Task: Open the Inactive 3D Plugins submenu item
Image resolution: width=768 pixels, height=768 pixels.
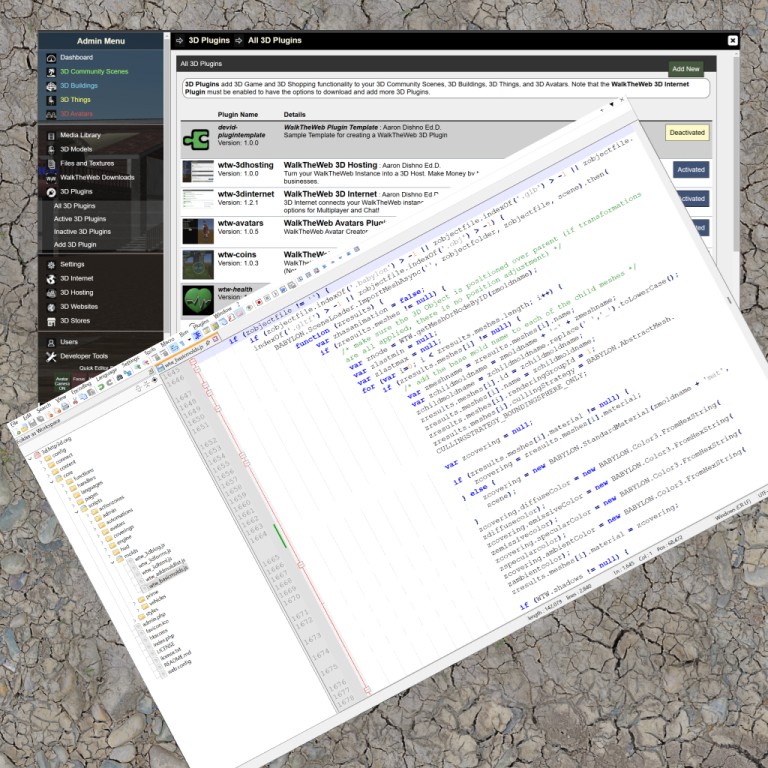Action: (82, 232)
